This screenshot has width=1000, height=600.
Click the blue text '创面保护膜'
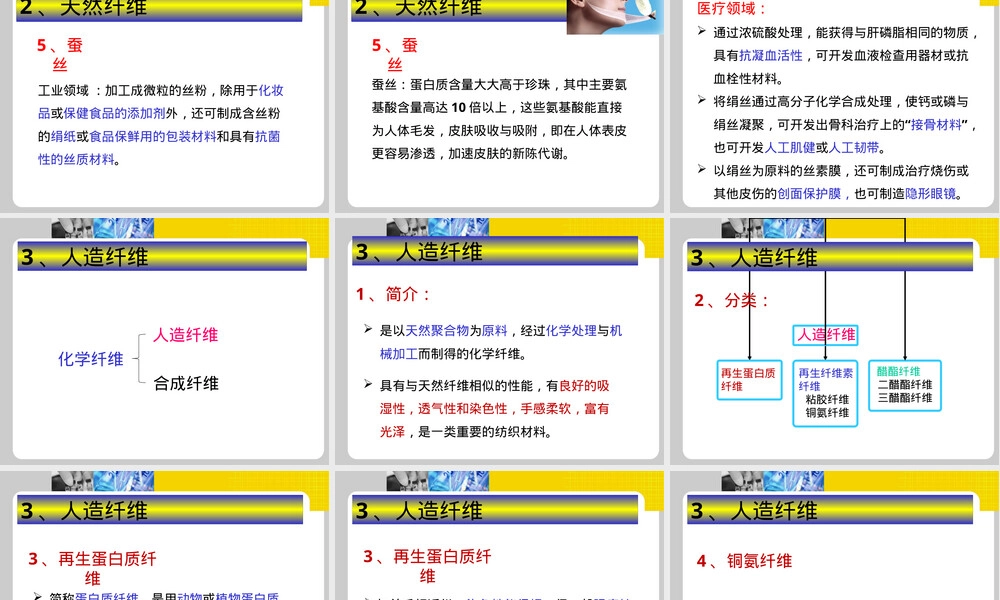[809, 193]
